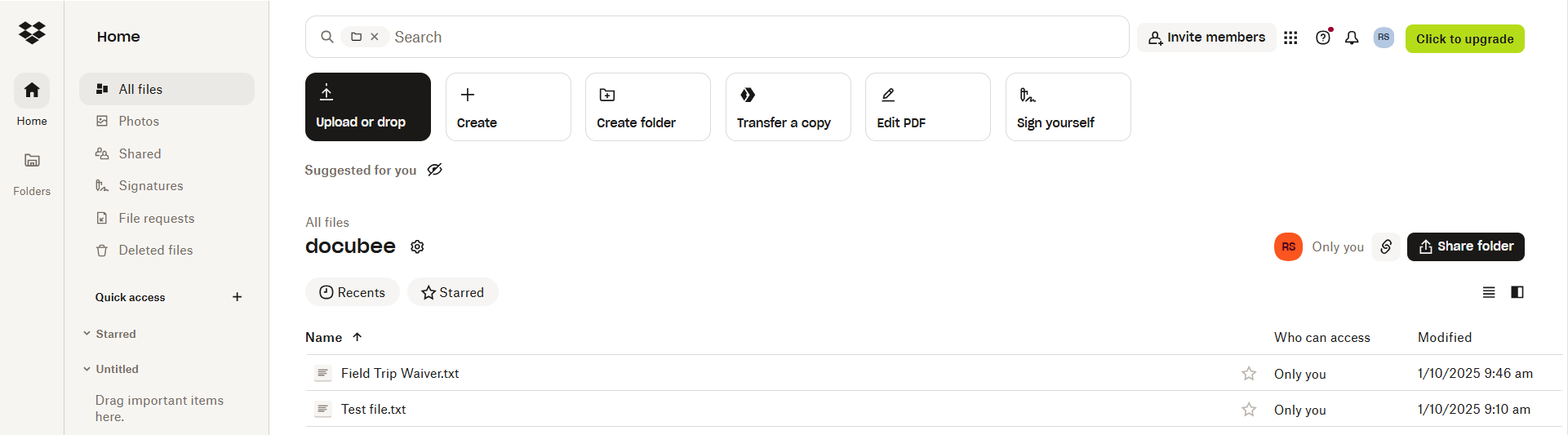This screenshot has height=435, width=1568.
Task: Toggle the details side panel icon
Action: click(x=1517, y=292)
